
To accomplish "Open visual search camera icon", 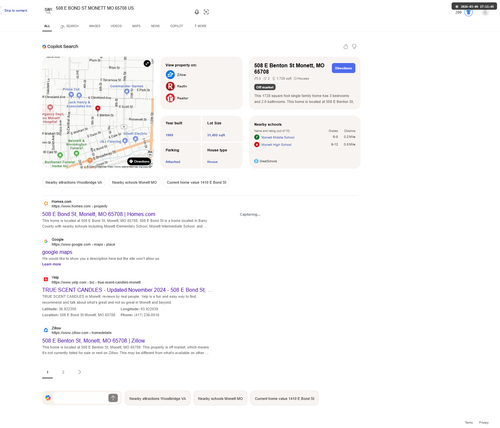I will (x=206, y=12).
